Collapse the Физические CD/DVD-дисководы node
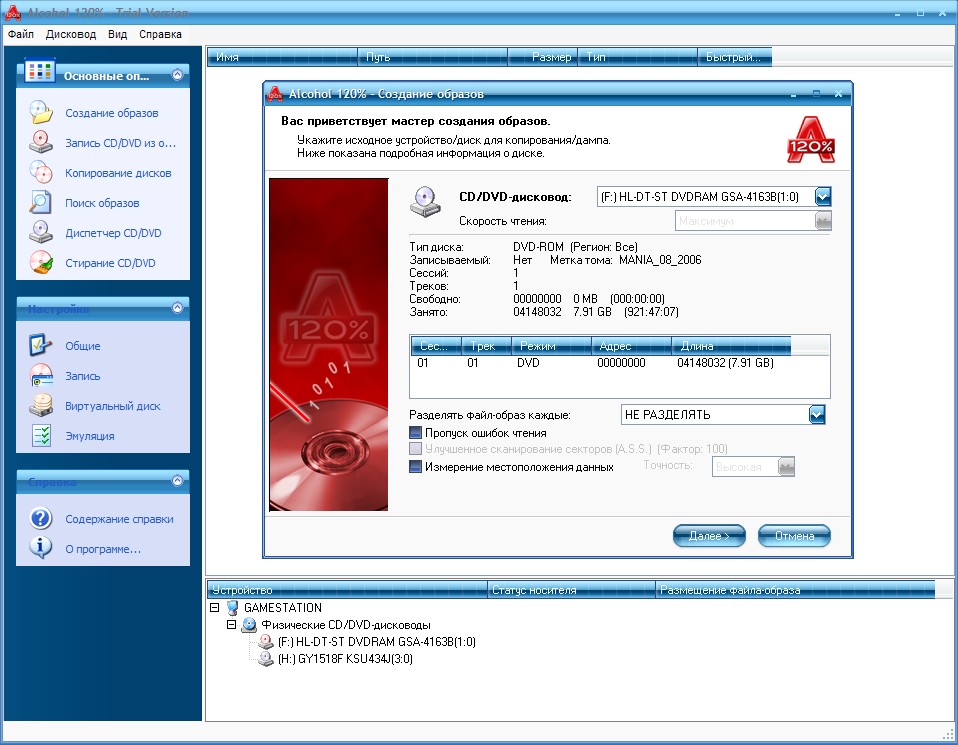This screenshot has width=958, height=745. (x=231, y=625)
